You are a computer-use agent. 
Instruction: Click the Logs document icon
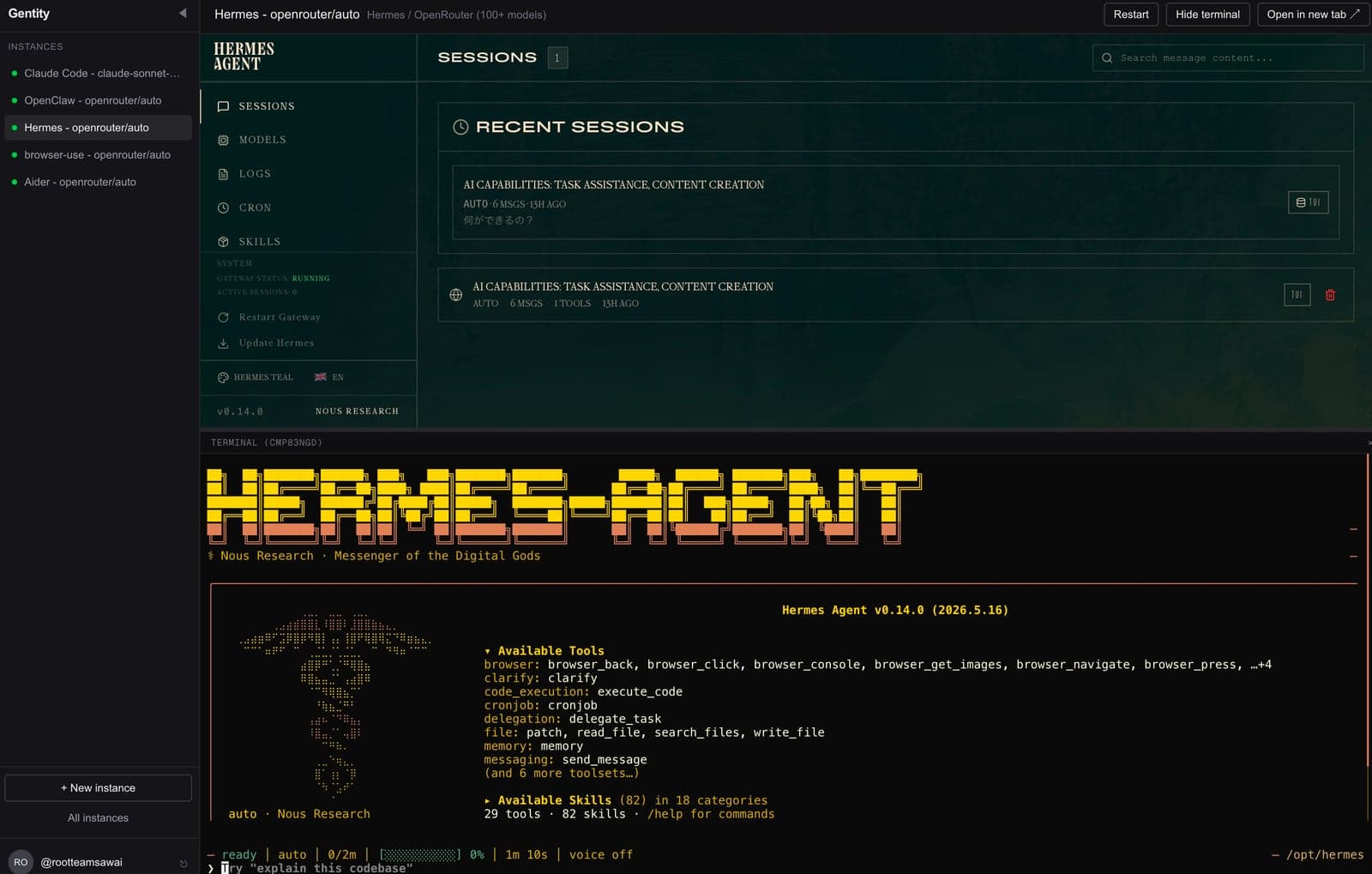(223, 174)
